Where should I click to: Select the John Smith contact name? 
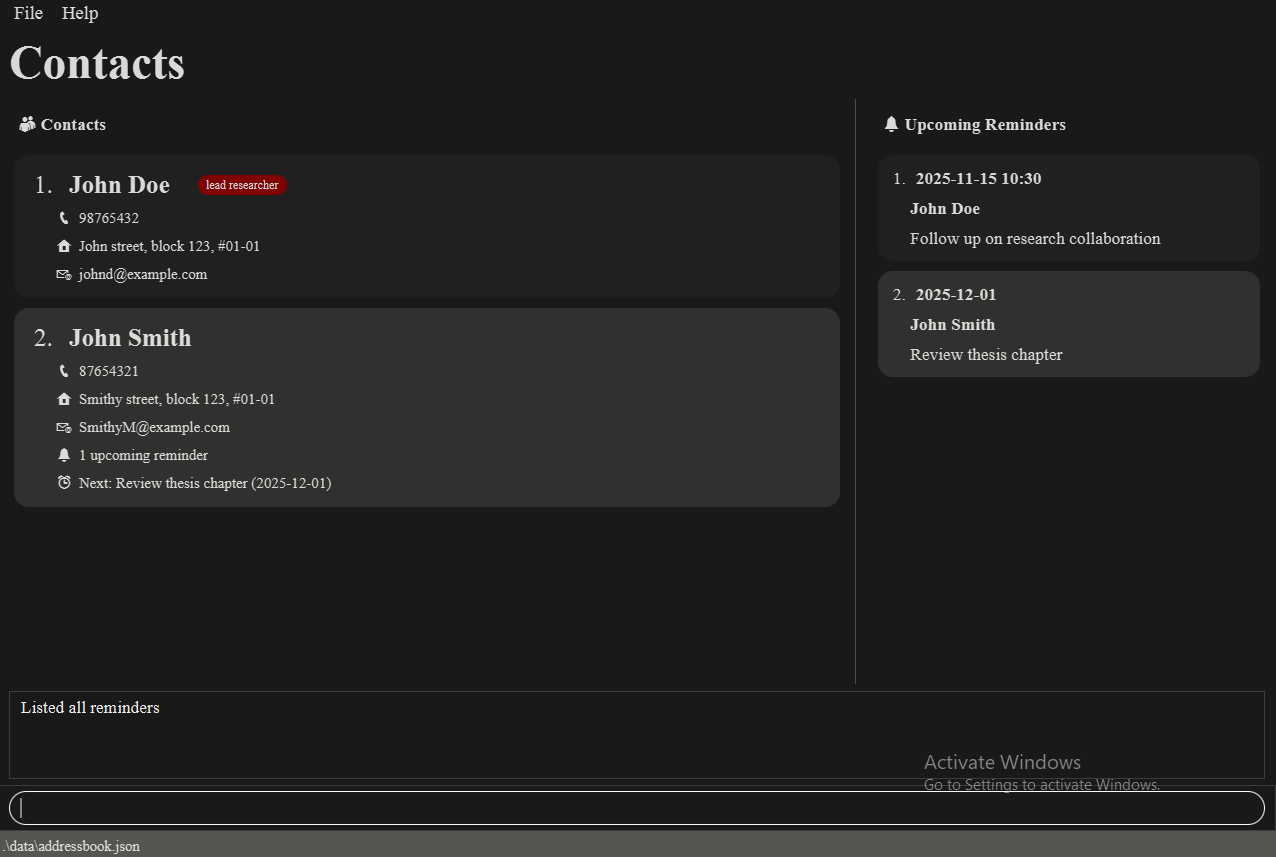click(130, 338)
